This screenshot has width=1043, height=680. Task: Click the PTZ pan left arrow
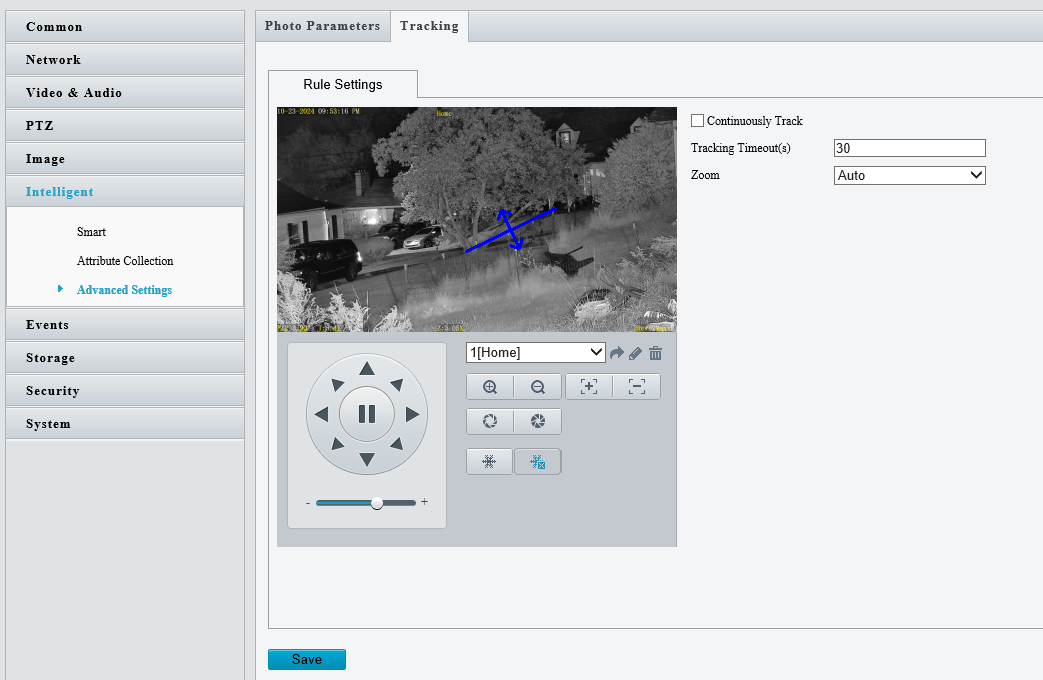321,415
